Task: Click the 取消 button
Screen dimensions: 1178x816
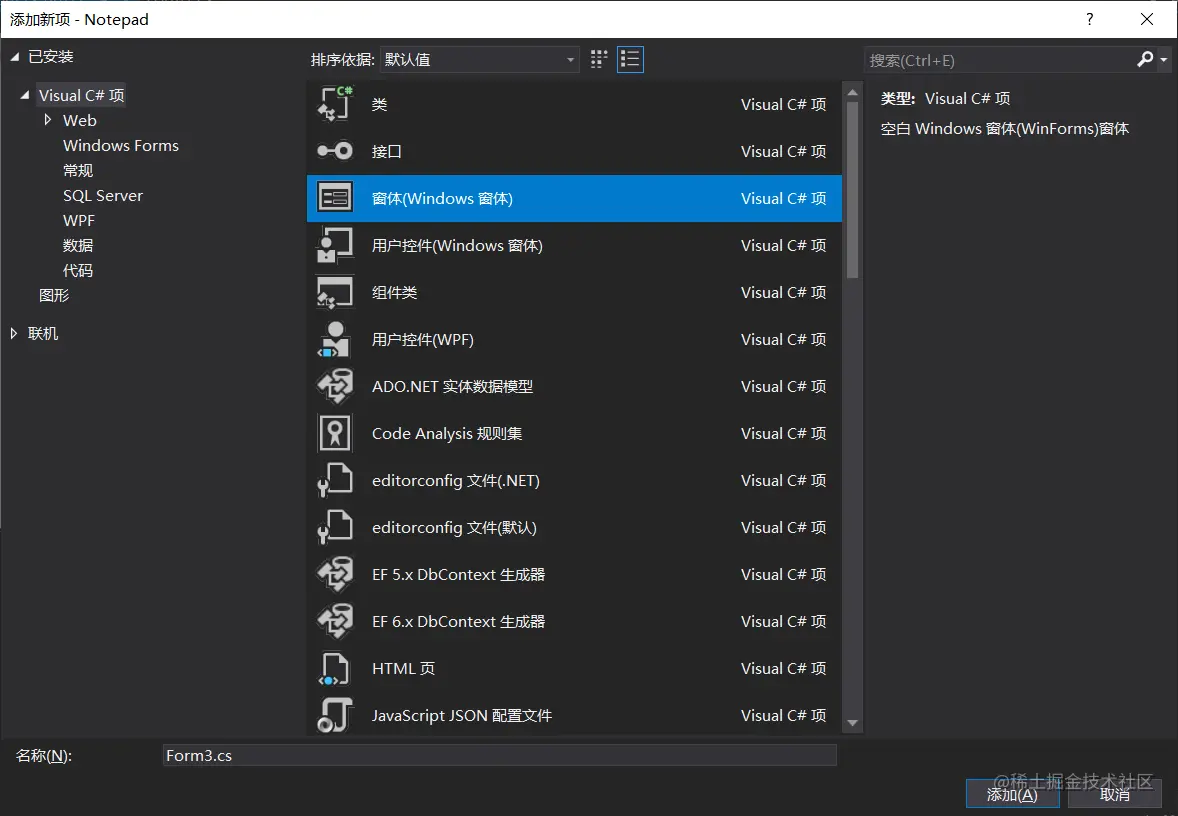Action: [x=1115, y=794]
